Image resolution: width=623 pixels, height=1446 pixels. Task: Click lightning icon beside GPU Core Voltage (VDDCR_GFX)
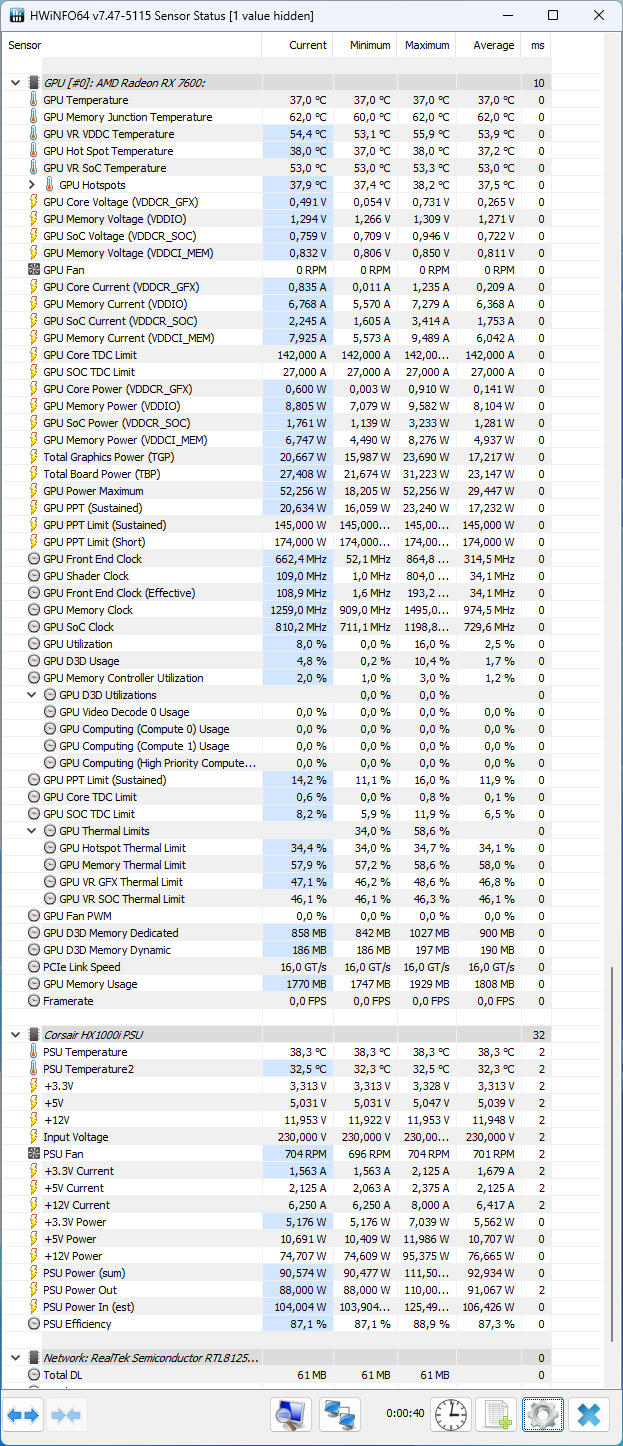pyautogui.click(x=33, y=202)
